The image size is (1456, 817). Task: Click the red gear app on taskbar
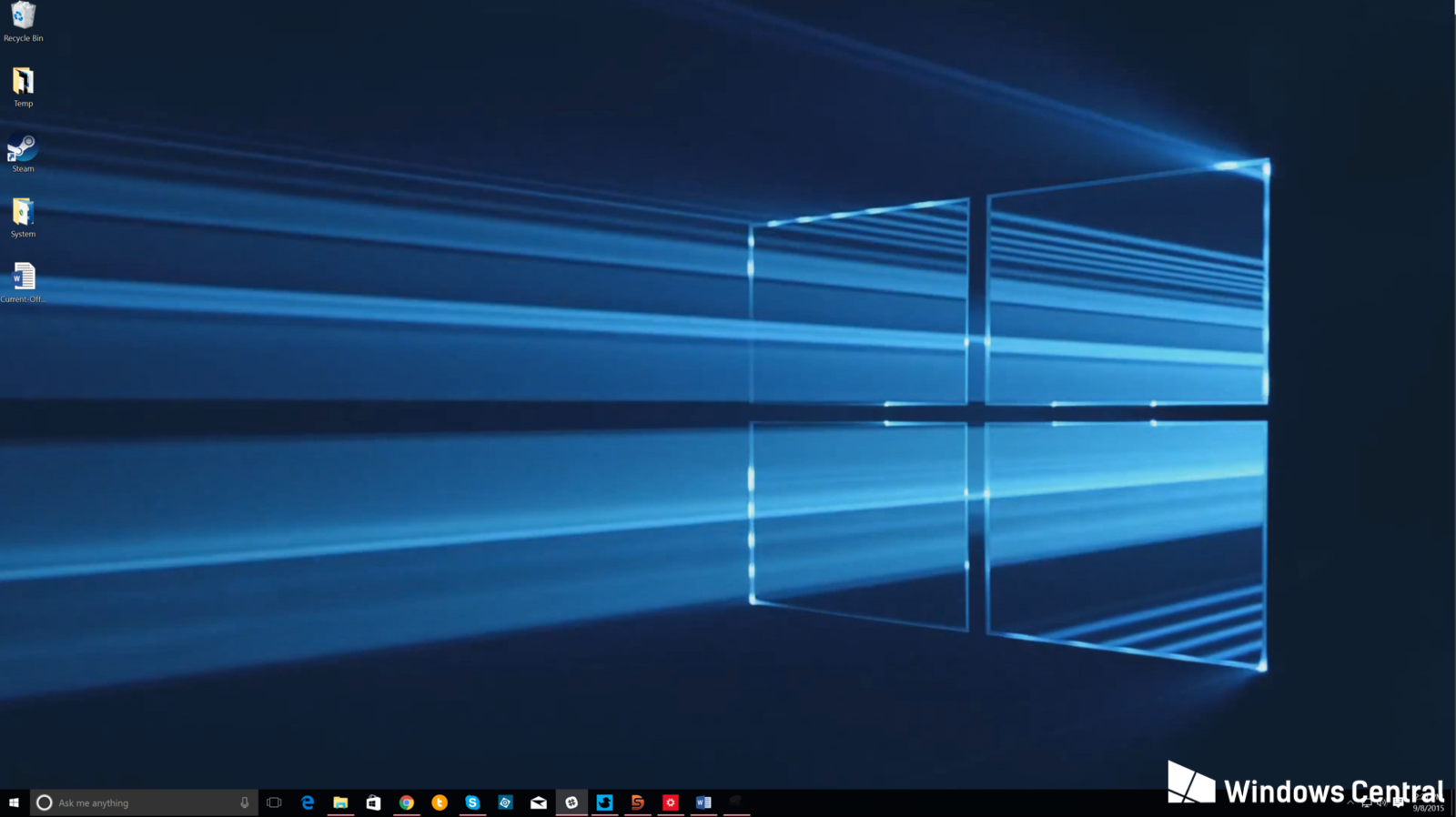[671, 802]
